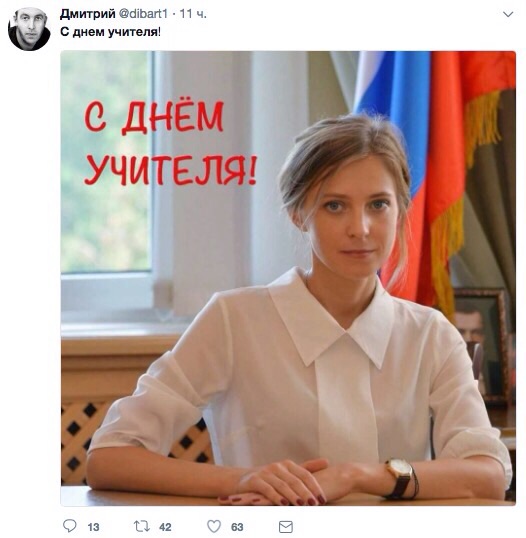Open the attached photo of the woman
This screenshot has height=538, width=526.
tap(288, 278)
